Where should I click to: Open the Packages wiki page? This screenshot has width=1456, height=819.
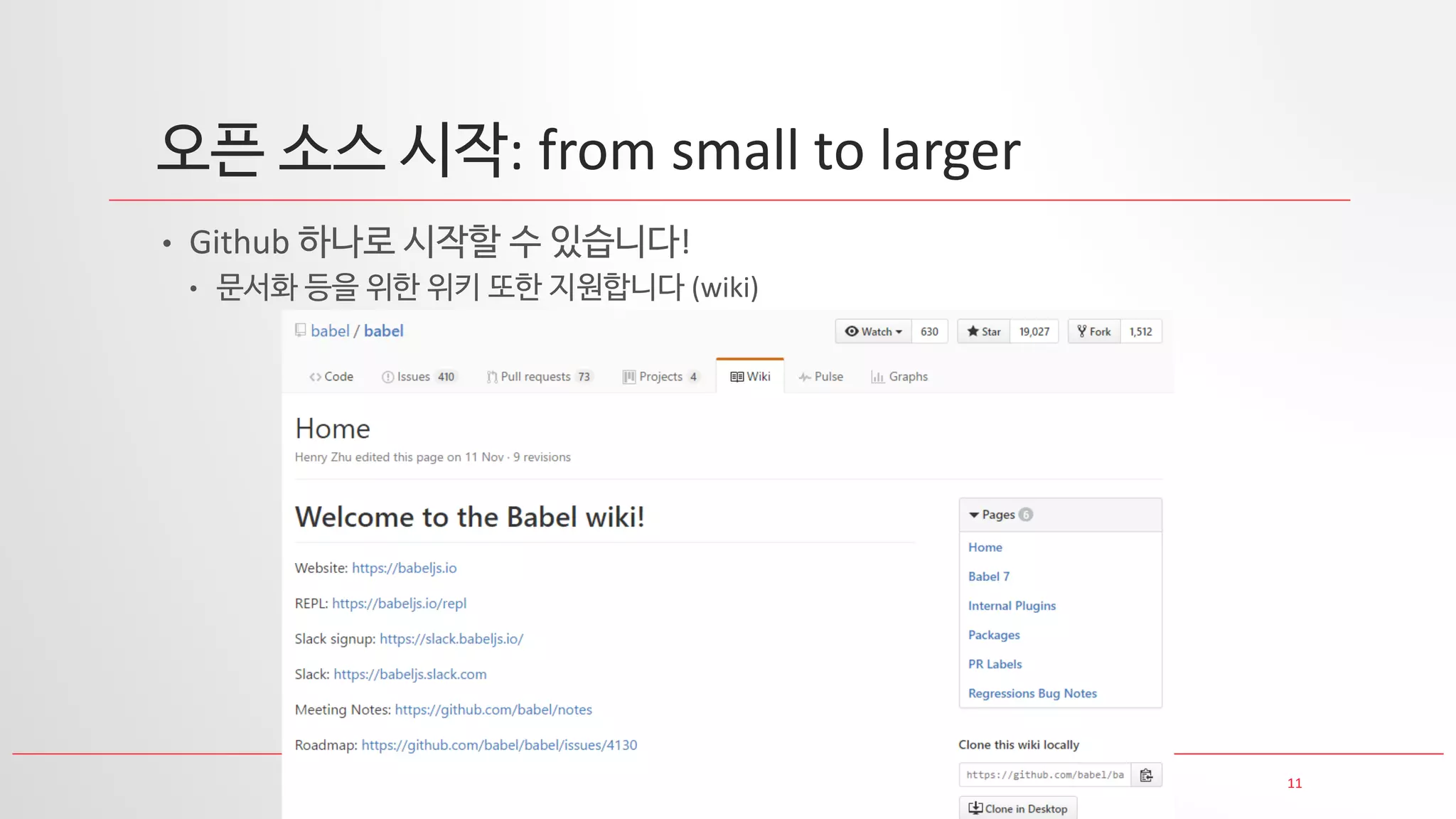(994, 635)
